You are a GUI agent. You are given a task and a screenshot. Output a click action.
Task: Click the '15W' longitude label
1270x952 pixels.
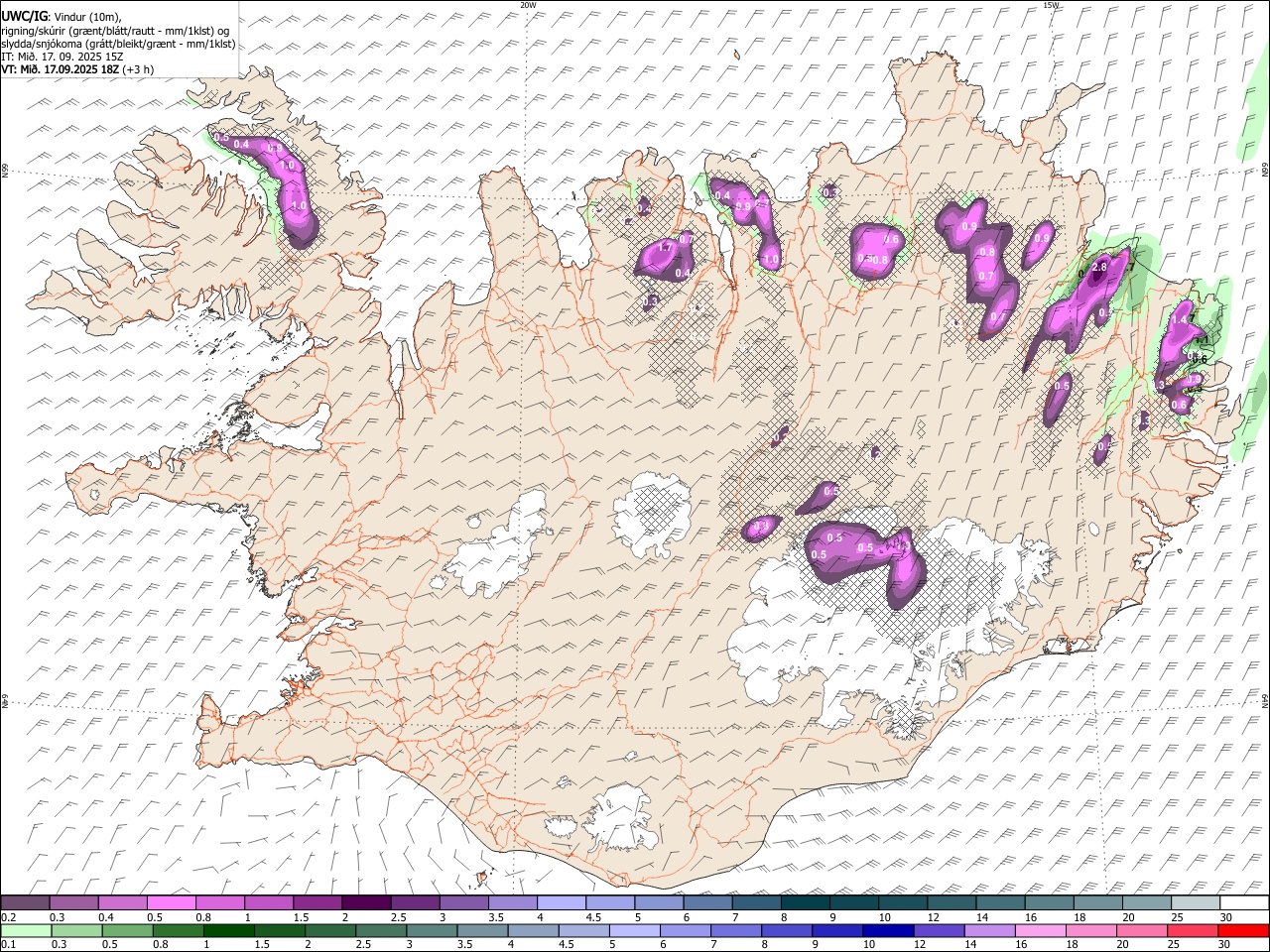point(1052,5)
